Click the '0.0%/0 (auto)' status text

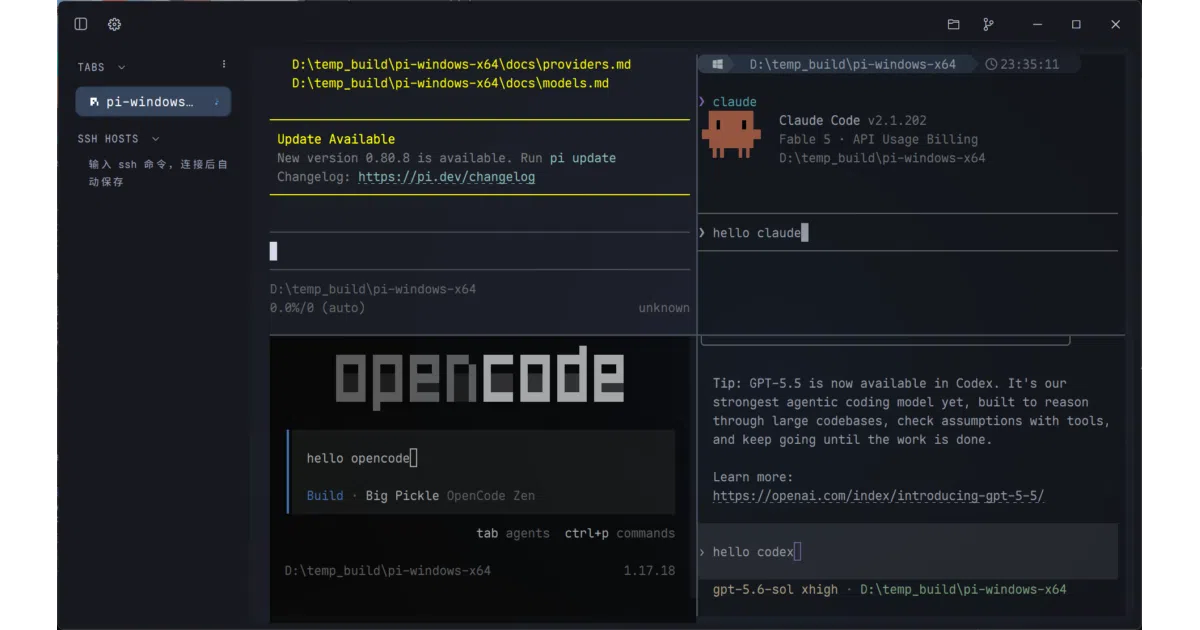(x=317, y=308)
